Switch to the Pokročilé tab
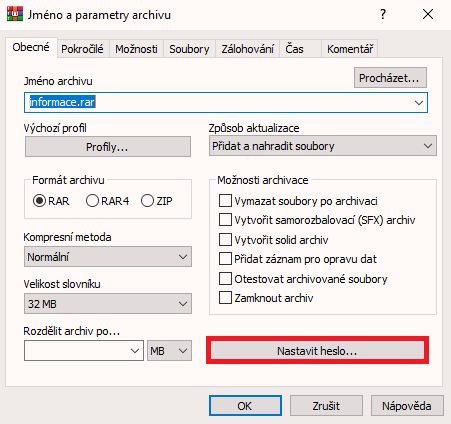 [x=82, y=49]
